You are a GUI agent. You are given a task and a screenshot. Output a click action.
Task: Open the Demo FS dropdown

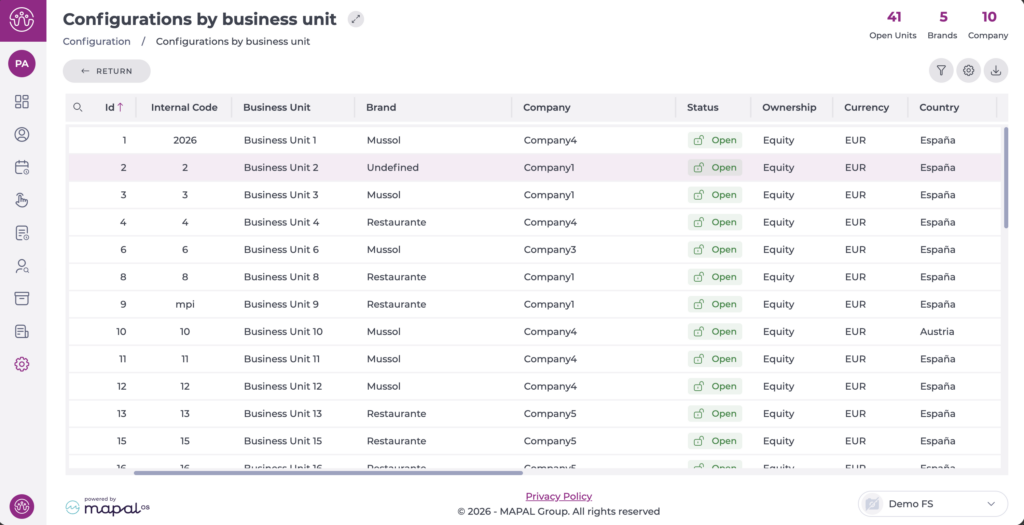(932, 504)
